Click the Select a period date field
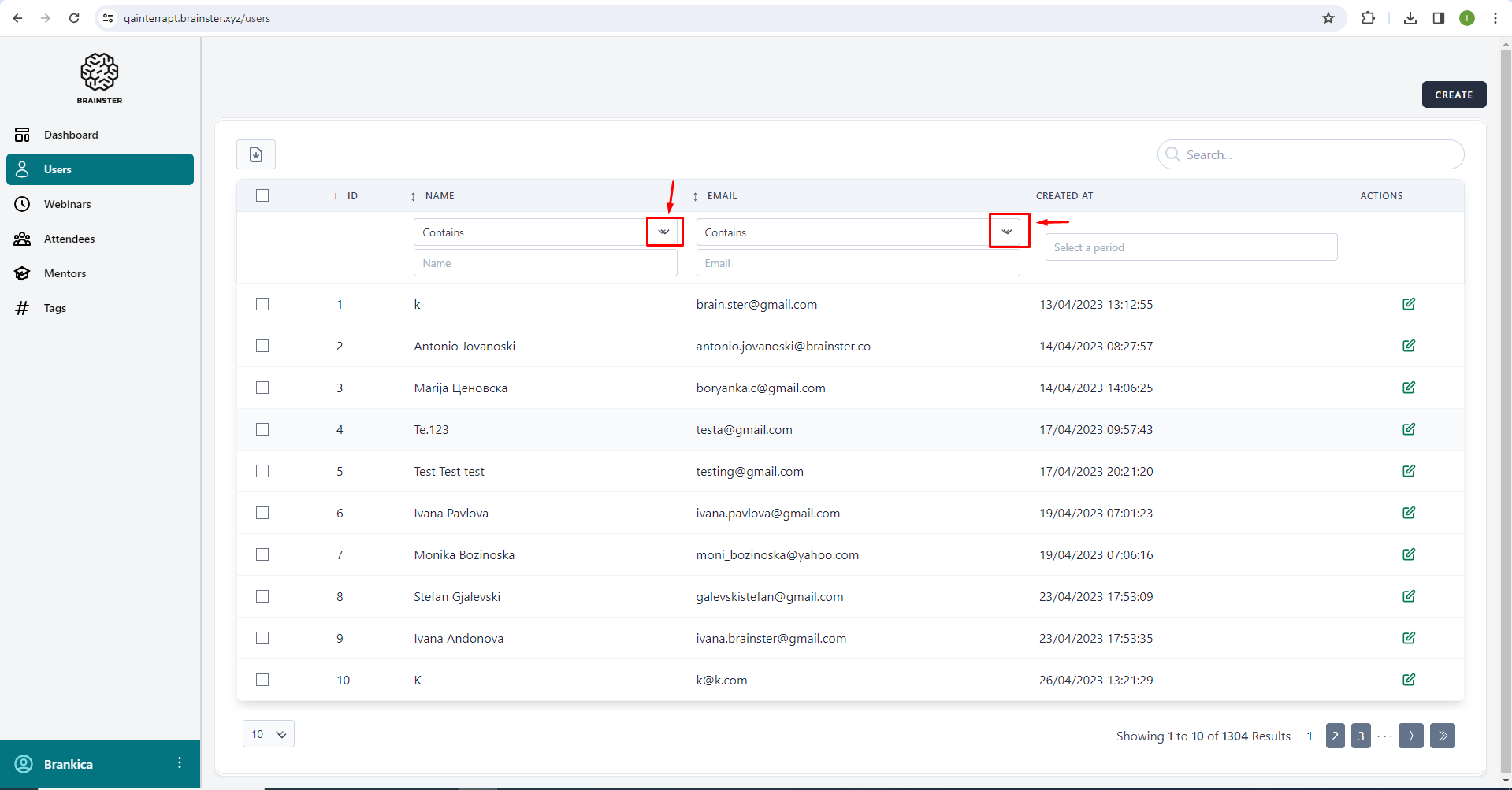Screen dimensions: 1512x790 tap(1191, 247)
